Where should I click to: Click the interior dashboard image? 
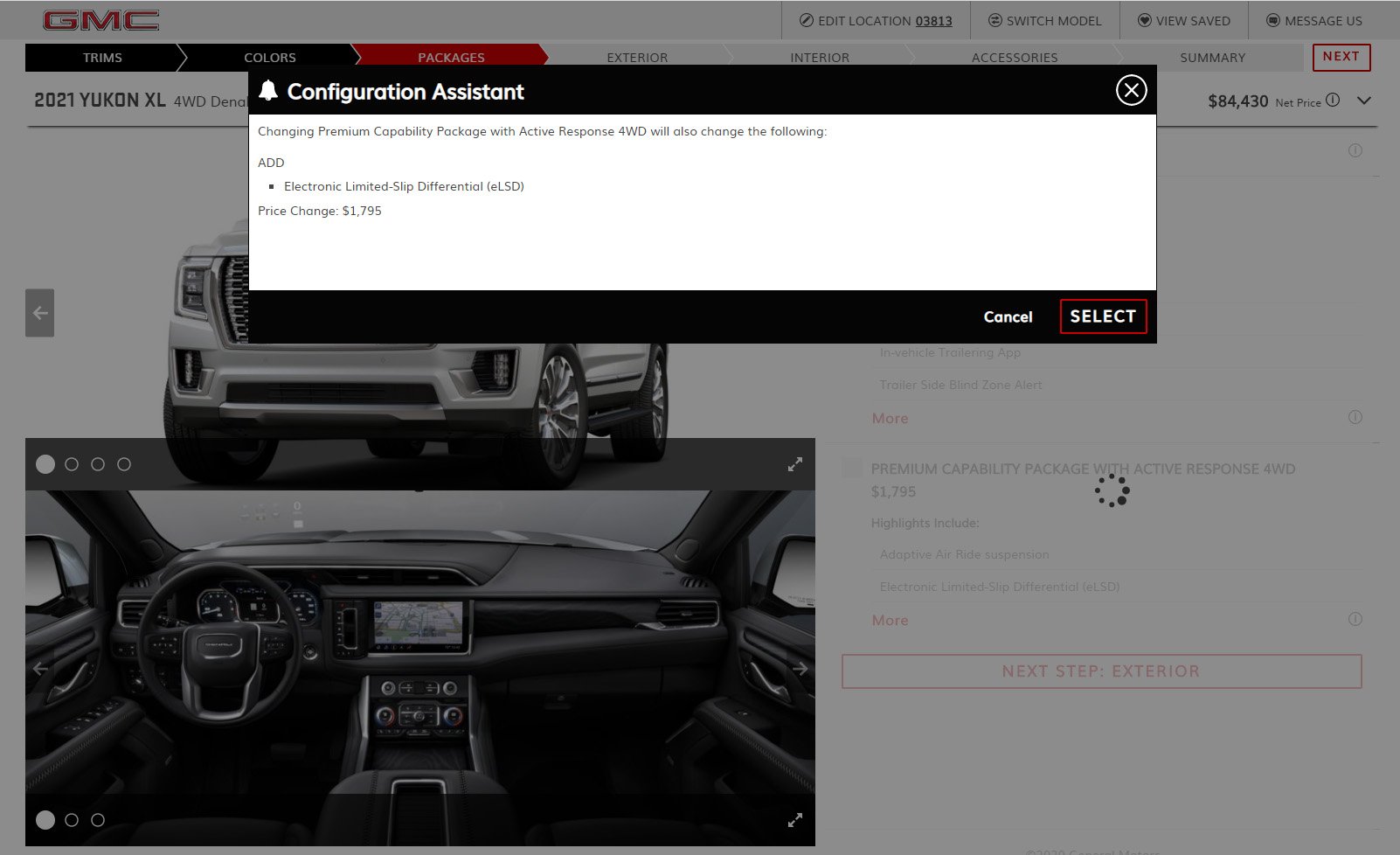point(419,668)
